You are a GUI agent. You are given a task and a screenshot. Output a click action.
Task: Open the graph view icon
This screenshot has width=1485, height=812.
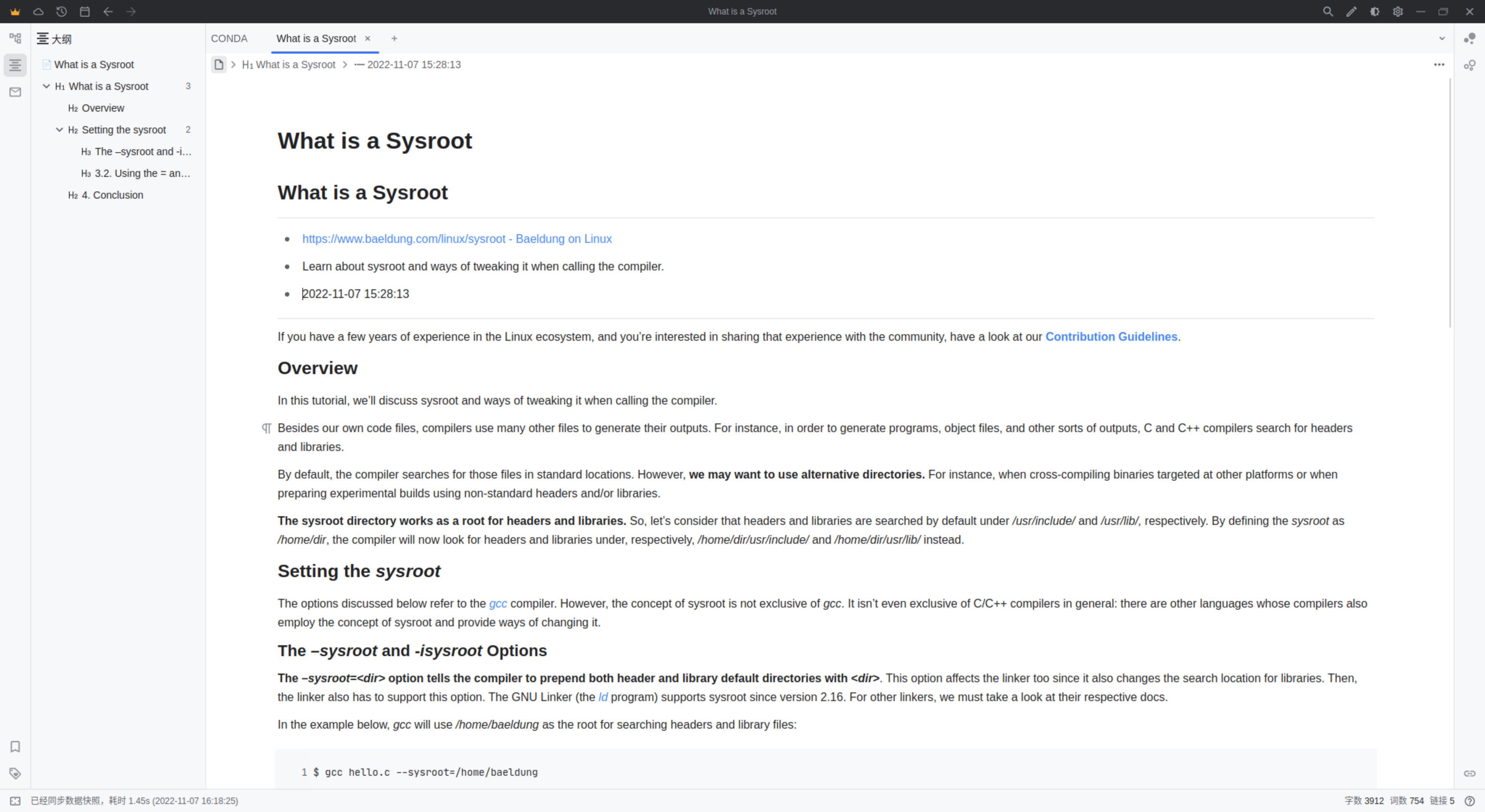point(1469,39)
